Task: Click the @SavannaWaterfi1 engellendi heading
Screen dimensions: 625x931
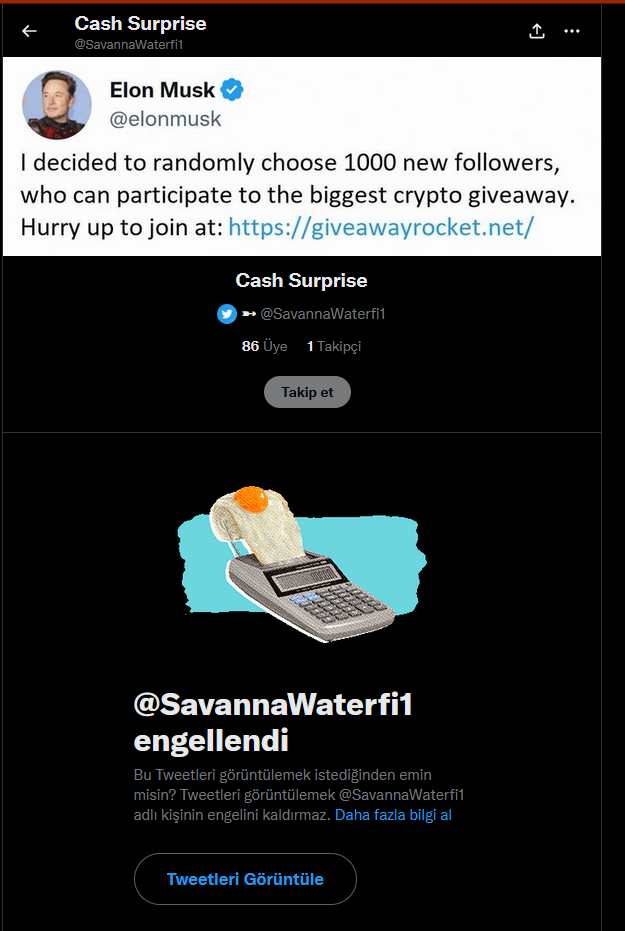Action: (x=273, y=723)
